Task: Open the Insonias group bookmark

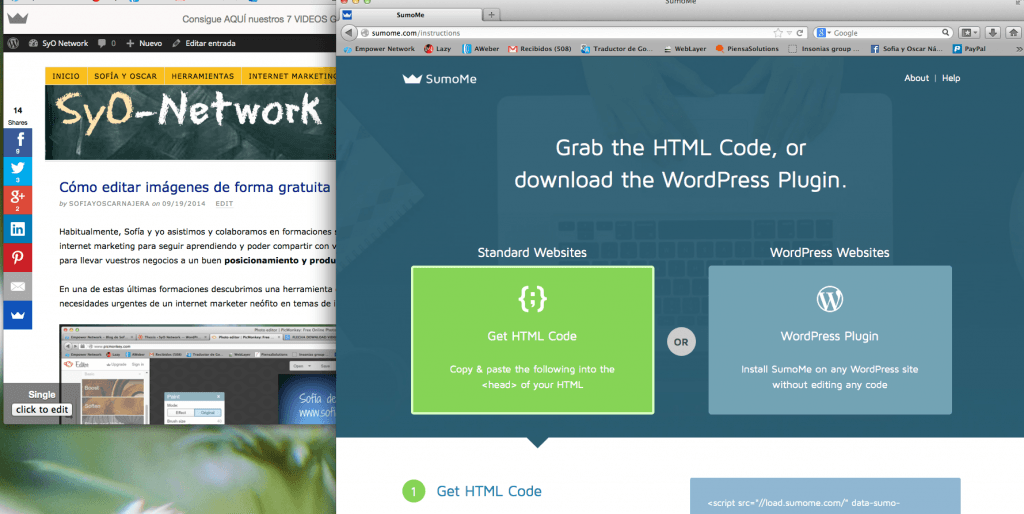Action: click(824, 48)
